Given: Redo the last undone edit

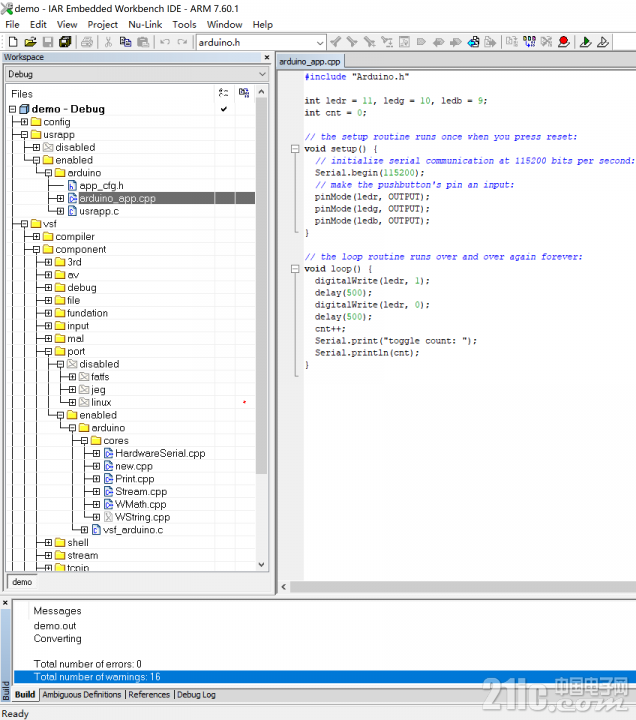Looking at the screenshot, I should tap(182, 42).
